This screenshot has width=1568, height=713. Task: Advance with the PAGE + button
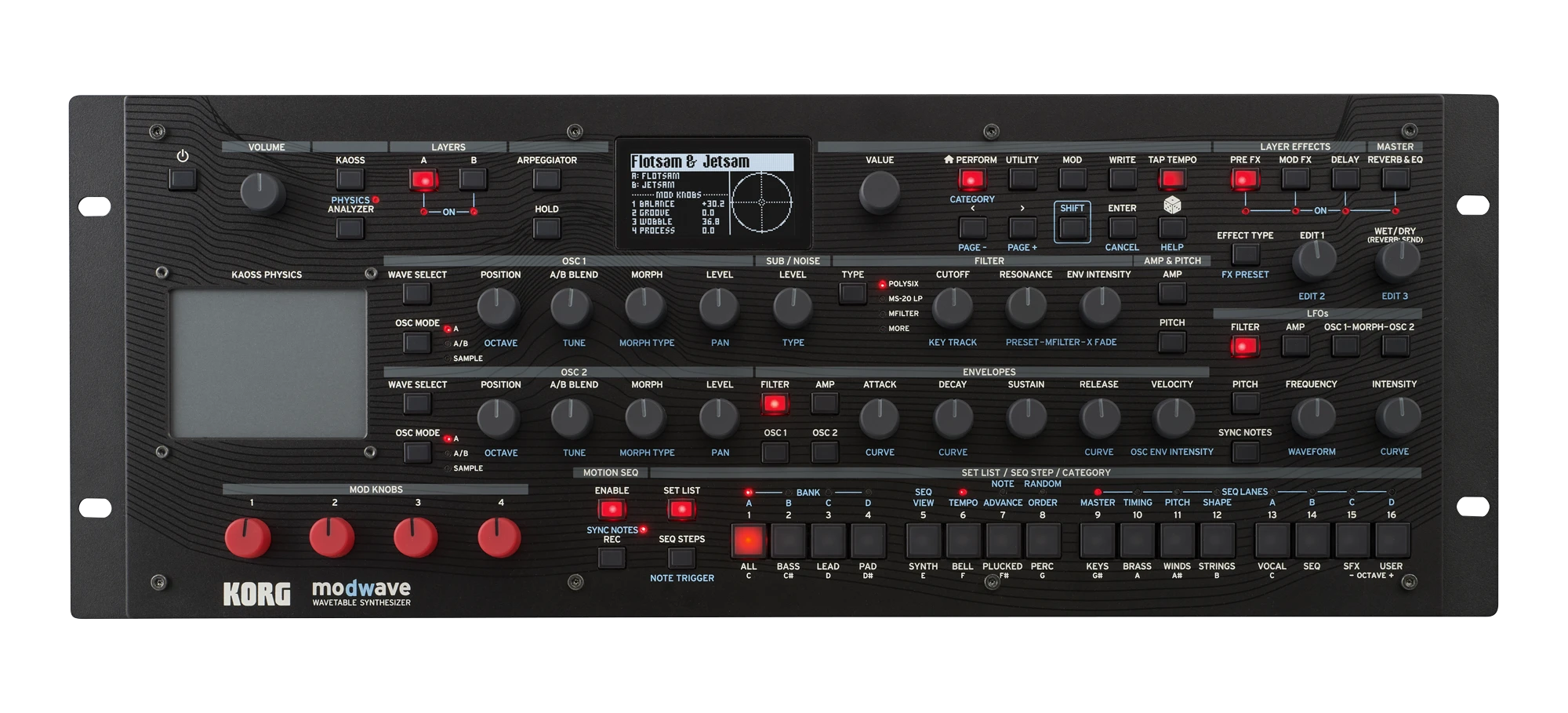click(1022, 227)
